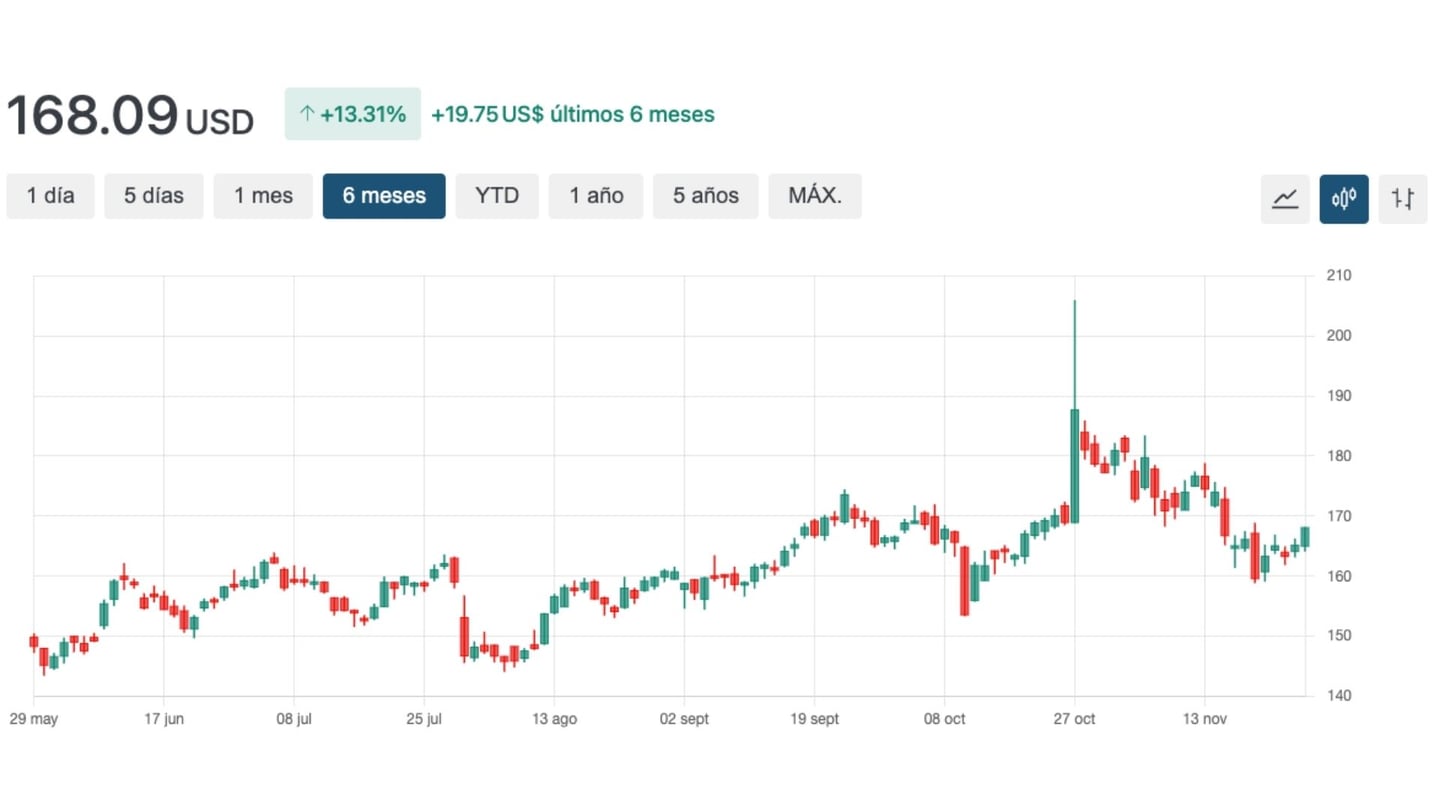Show the 1 año chart period
This screenshot has height=810, width=1440.
point(596,196)
